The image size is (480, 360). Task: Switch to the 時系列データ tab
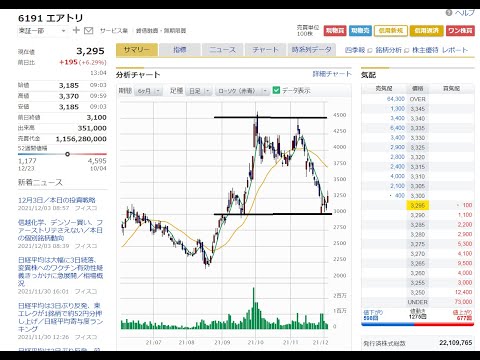(x=311, y=50)
